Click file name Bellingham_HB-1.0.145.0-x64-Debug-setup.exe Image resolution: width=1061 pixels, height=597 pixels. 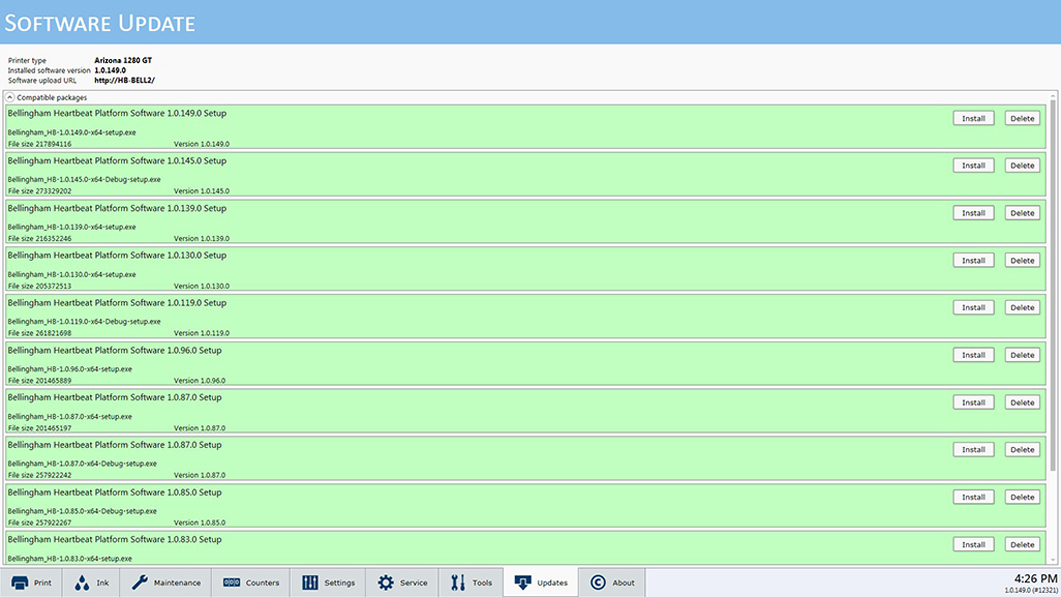click(x=84, y=180)
